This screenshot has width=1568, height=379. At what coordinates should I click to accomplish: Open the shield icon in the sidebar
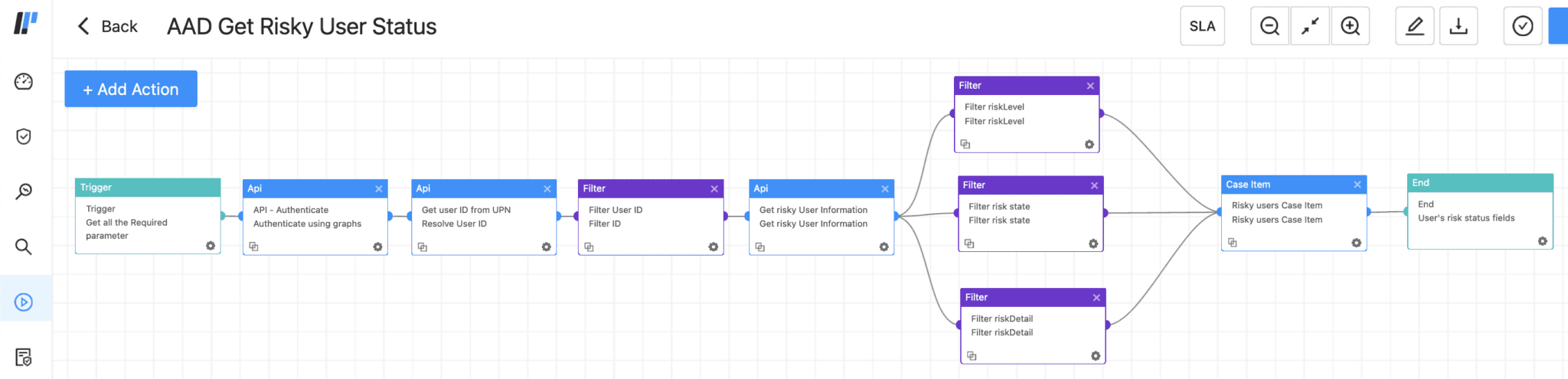coord(24,136)
